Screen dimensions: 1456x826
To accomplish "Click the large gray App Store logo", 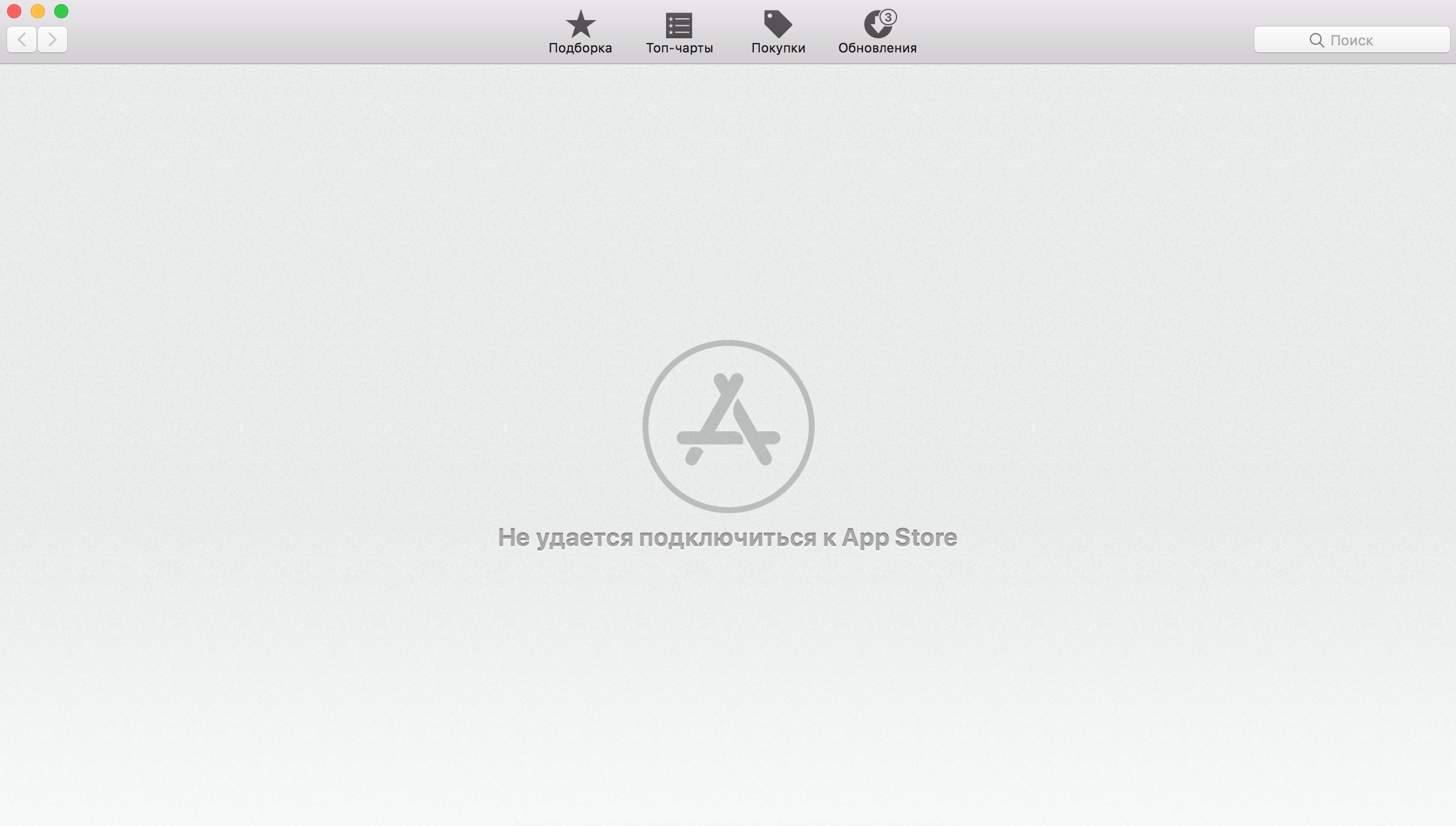I will [x=728, y=426].
